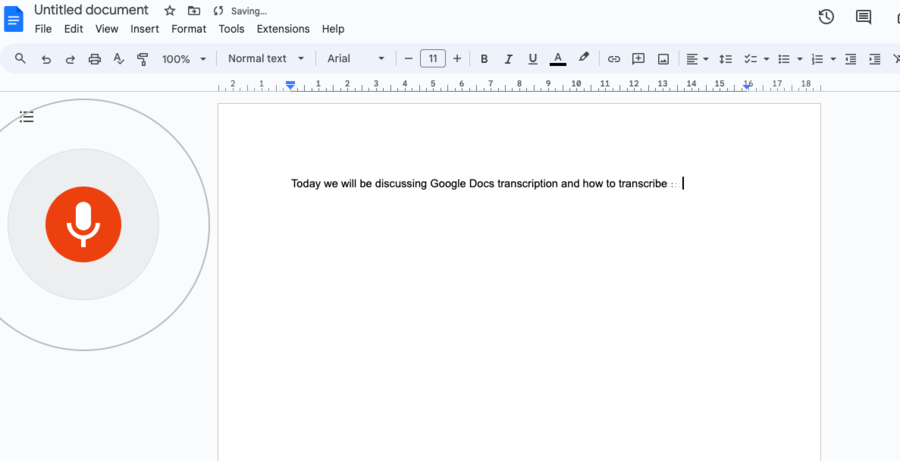The height and width of the screenshot is (461, 900).
Task: Open the Arial font dropdown
Action: click(356, 59)
